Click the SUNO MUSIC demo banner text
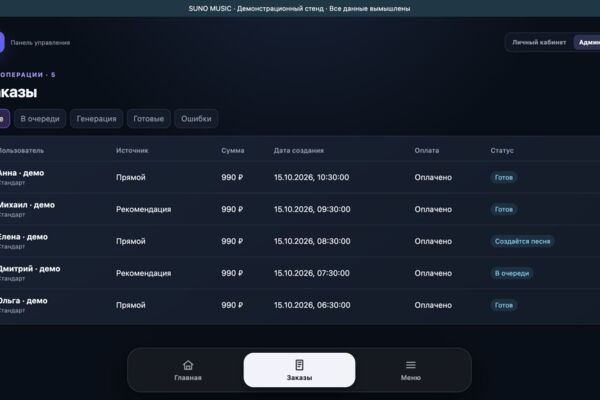Image resolution: width=600 pixels, height=400 pixels. pyautogui.click(x=299, y=8)
